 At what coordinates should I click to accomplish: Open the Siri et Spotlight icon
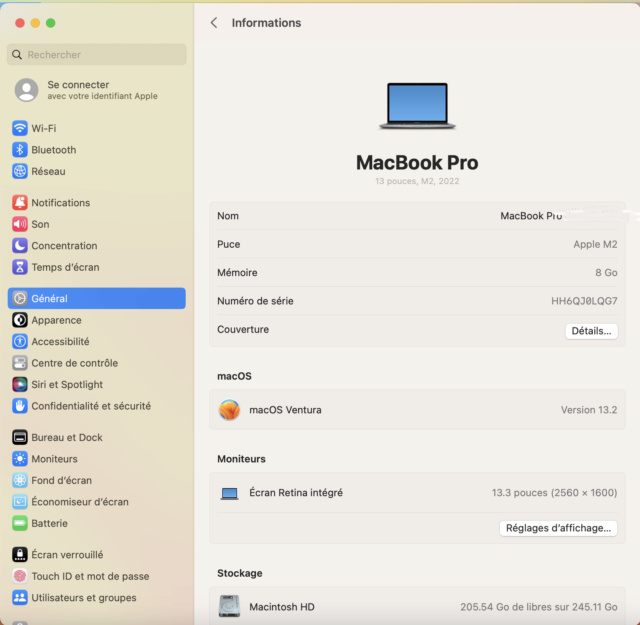pos(20,385)
